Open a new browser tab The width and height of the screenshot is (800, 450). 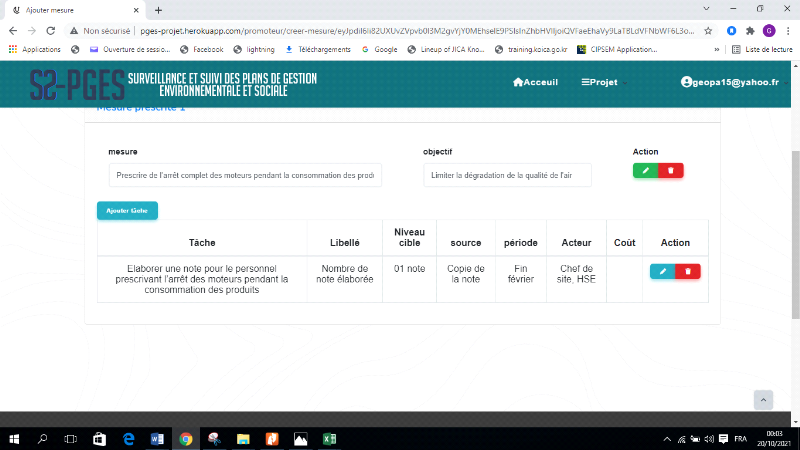click(158, 10)
